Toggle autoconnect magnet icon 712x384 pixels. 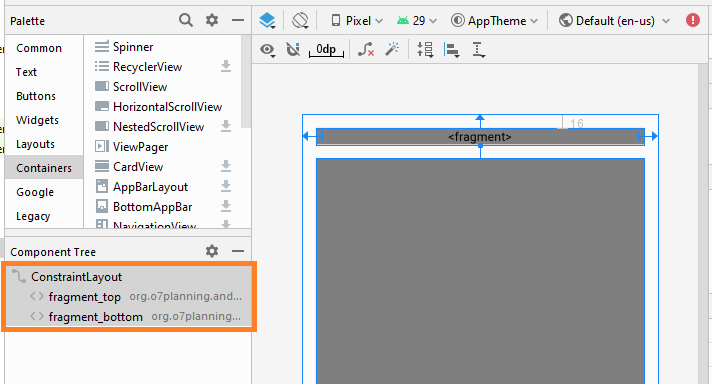tap(293, 49)
